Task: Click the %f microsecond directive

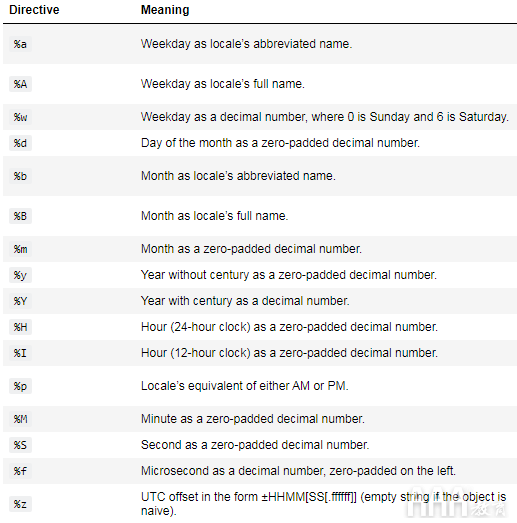Action: [x=20, y=471]
